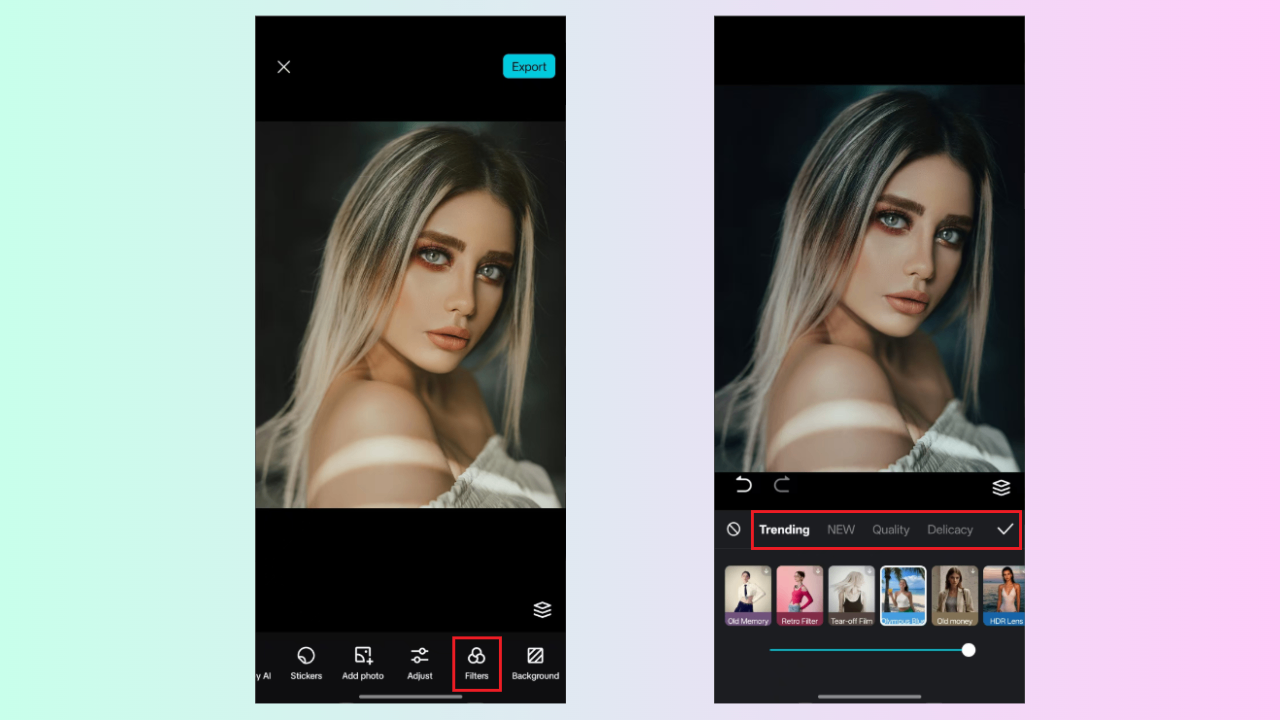Select the Background tool
Image resolution: width=1280 pixels, height=720 pixels.
click(x=535, y=662)
